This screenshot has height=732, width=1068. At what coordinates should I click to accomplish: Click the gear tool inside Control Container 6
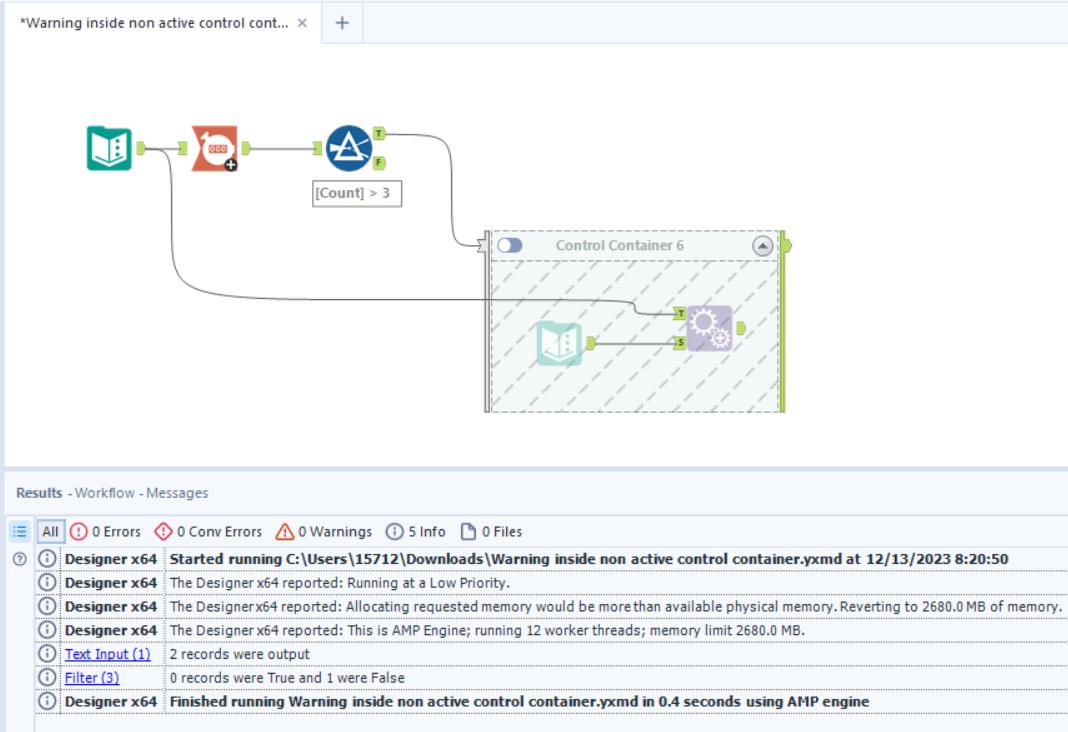[x=708, y=328]
